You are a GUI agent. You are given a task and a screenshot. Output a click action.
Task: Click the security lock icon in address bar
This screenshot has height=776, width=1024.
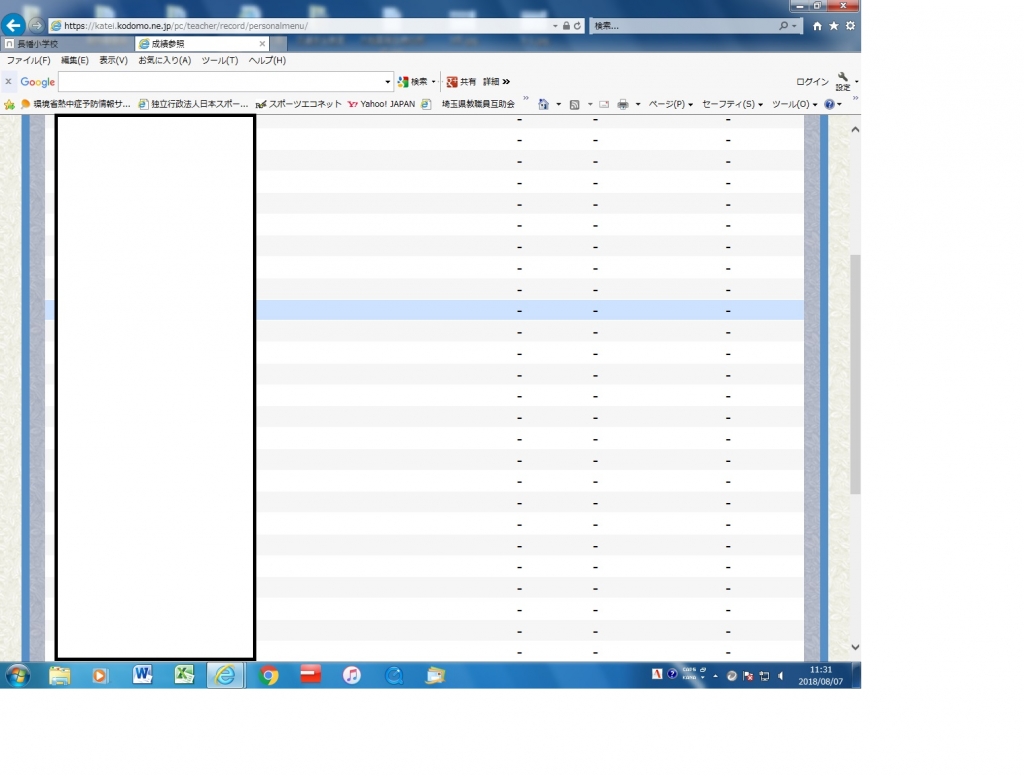point(566,26)
